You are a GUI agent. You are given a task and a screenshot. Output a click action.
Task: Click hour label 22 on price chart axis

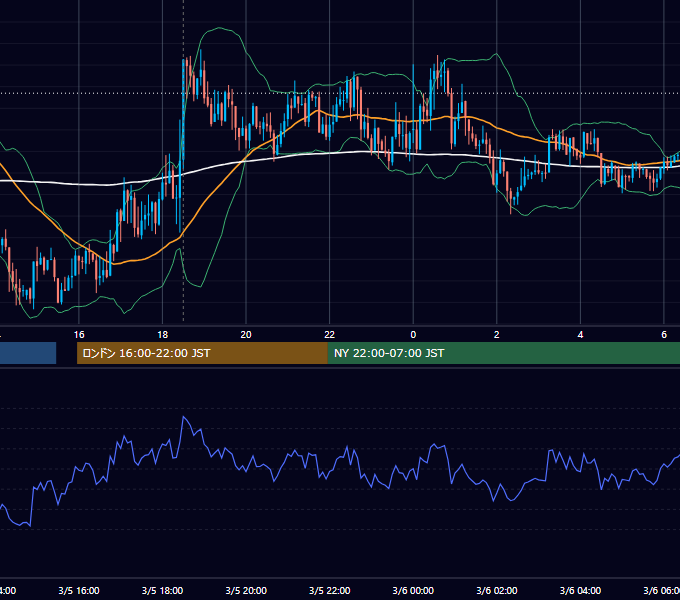tap(330, 335)
